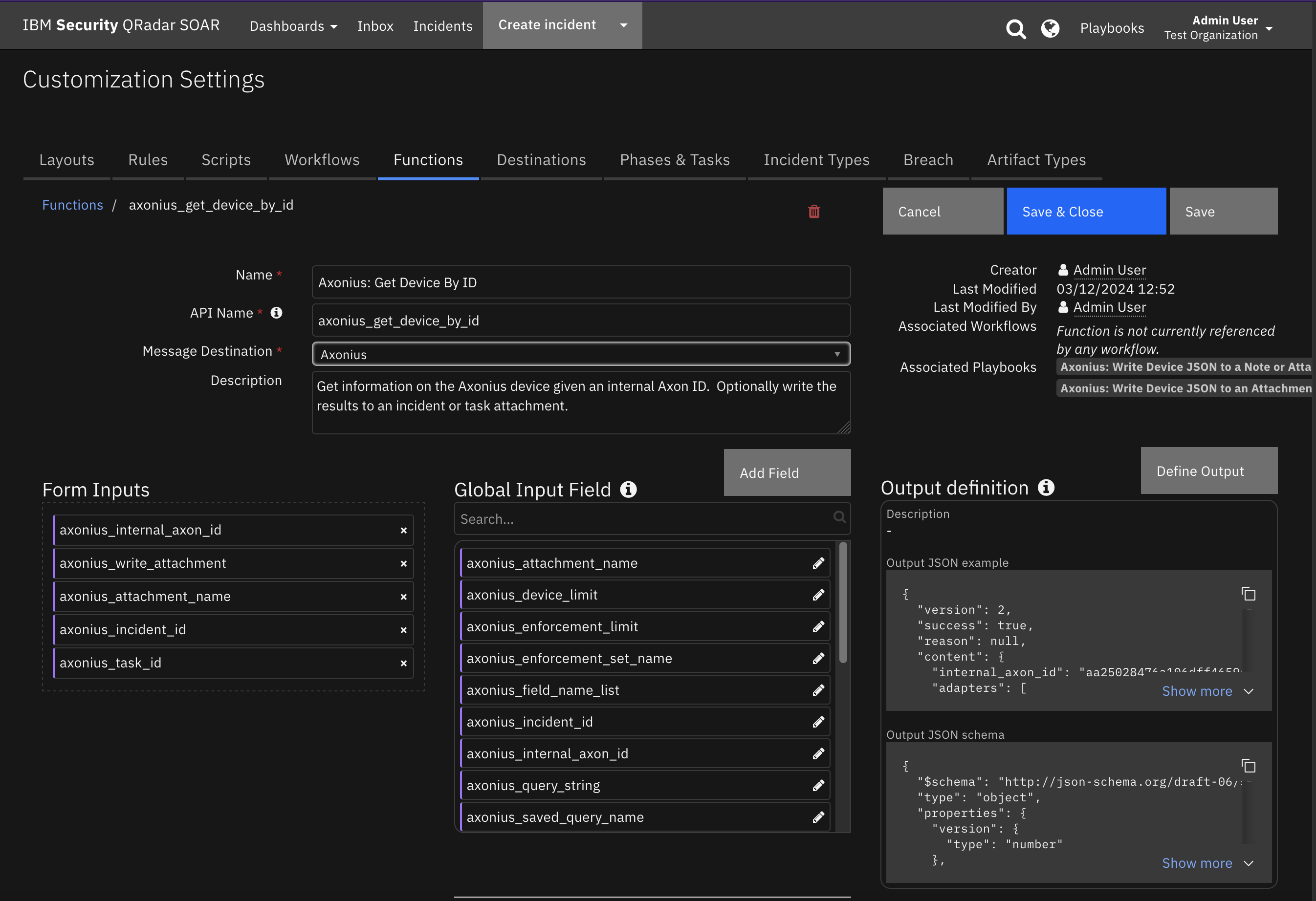
Task: Click the Define Output button
Action: [1208, 471]
